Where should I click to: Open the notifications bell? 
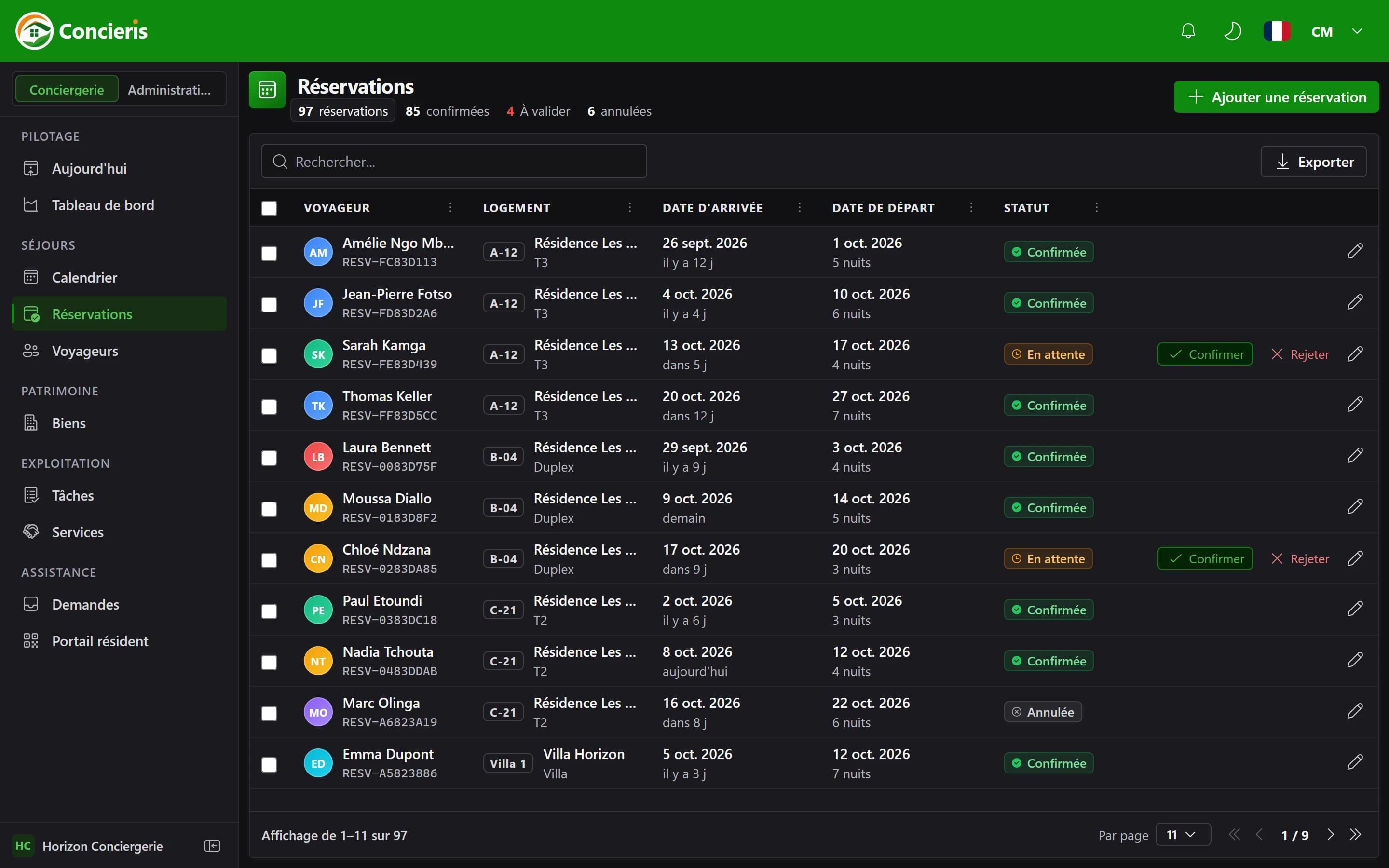pyautogui.click(x=1188, y=31)
